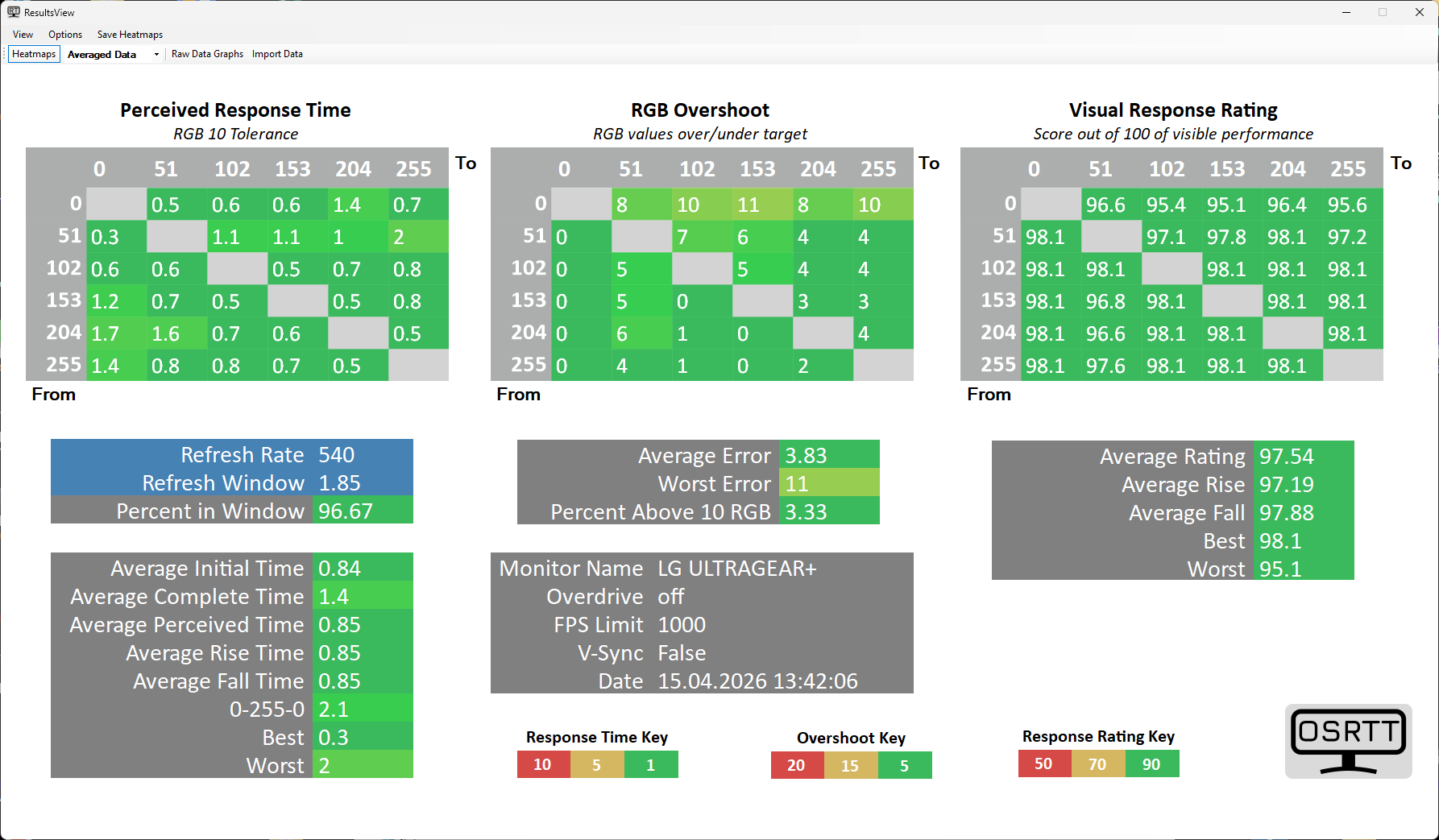Select the Heatmaps toolbar tab
This screenshot has width=1439, height=840.
(x=34, y=54)
